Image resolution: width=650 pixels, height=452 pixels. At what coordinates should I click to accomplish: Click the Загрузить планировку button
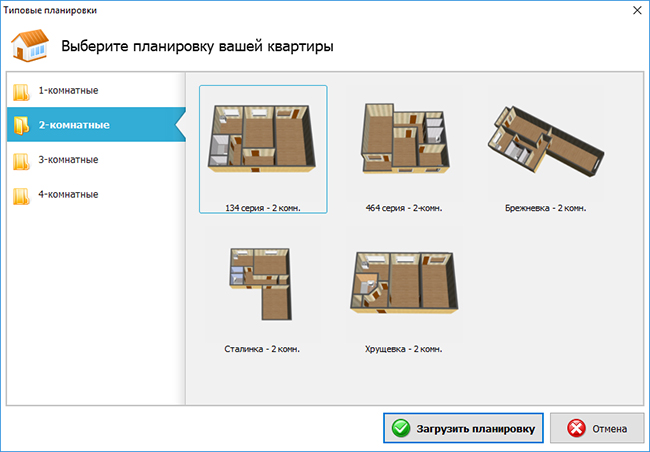point(463,428)
